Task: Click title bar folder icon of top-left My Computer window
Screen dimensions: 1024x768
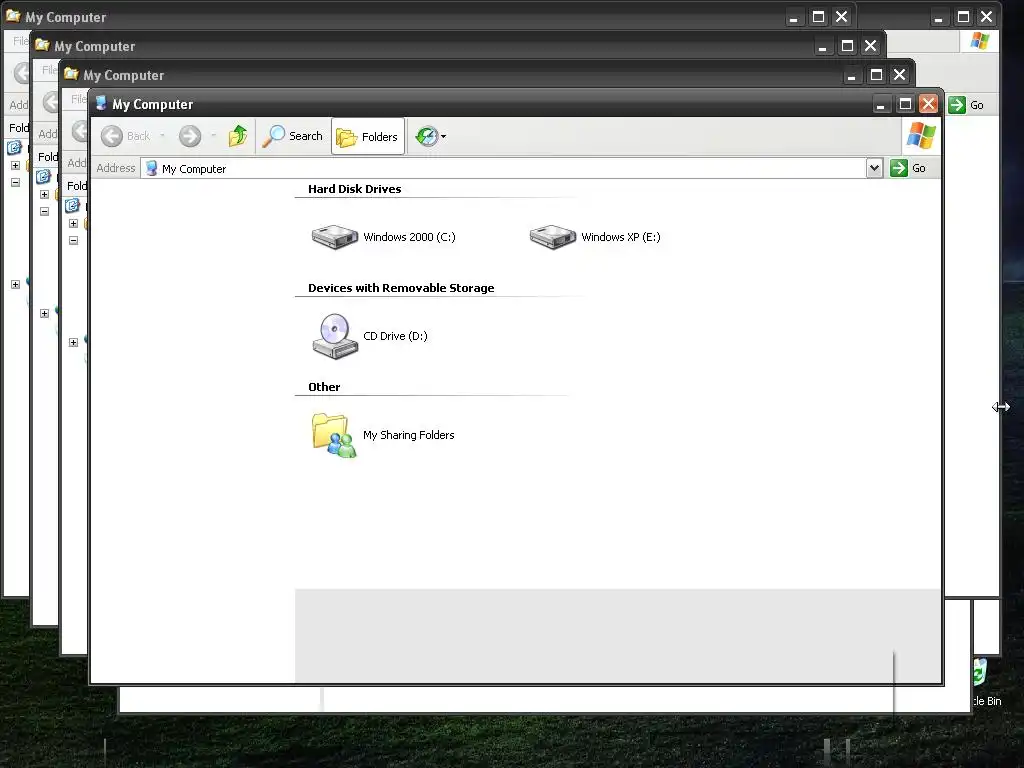Action: click(x=13, y=16)
